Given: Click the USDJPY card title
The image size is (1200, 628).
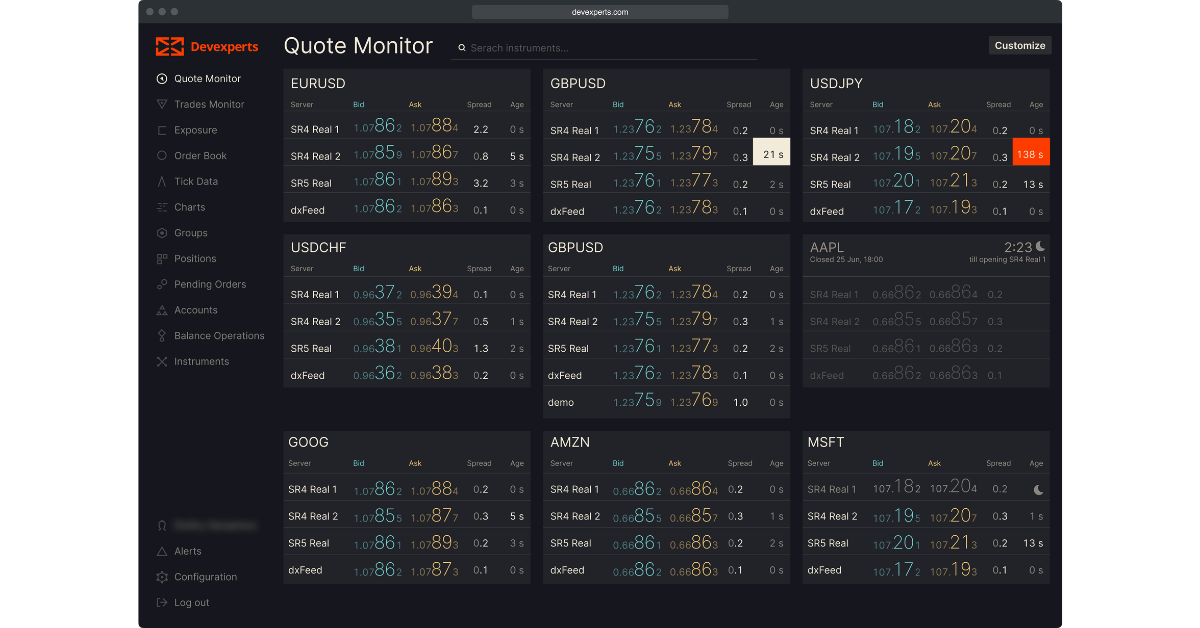Looking at the screenshot, I should (836, 84).
